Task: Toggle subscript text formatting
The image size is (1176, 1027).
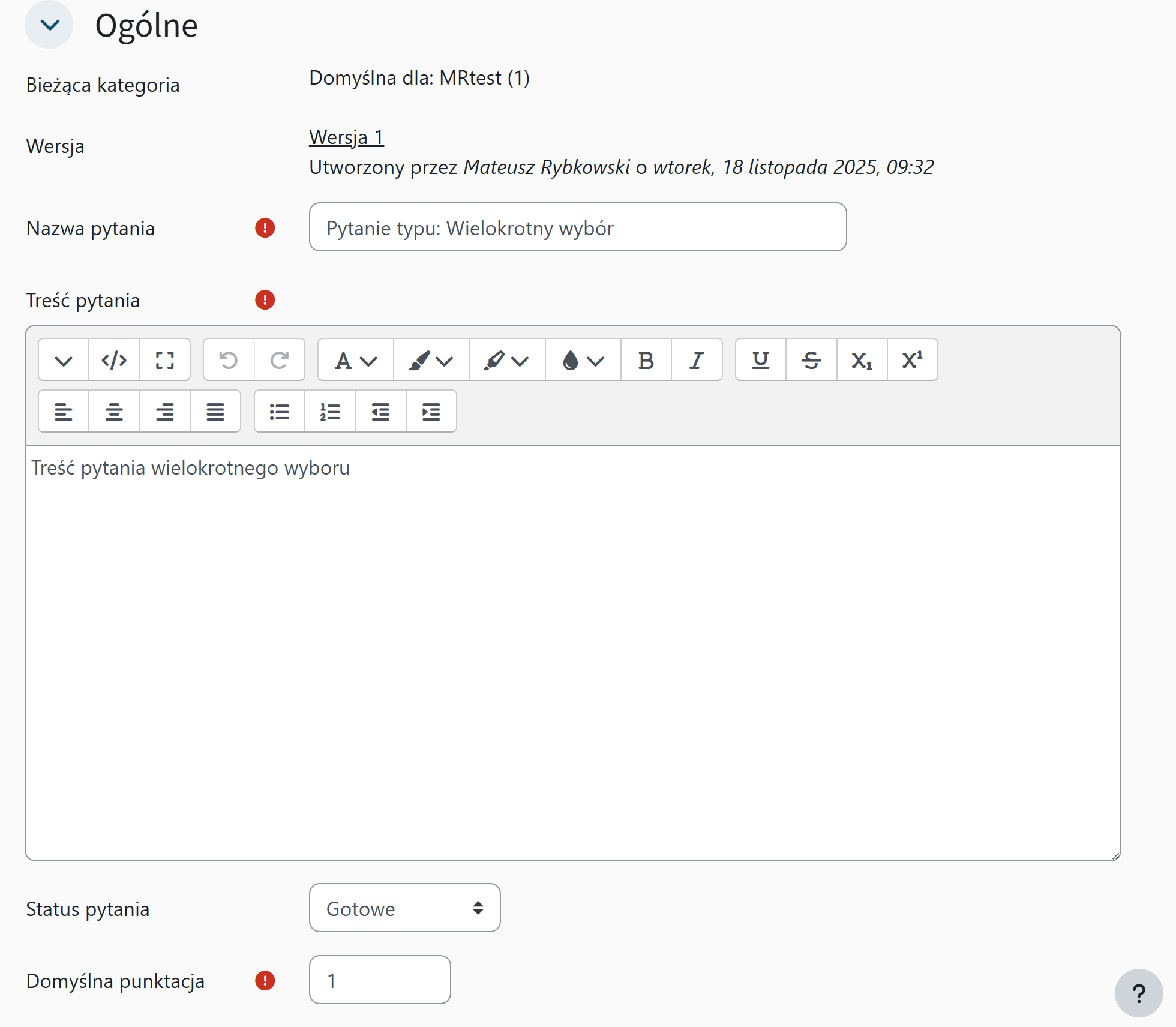Action: pos(862,360)
